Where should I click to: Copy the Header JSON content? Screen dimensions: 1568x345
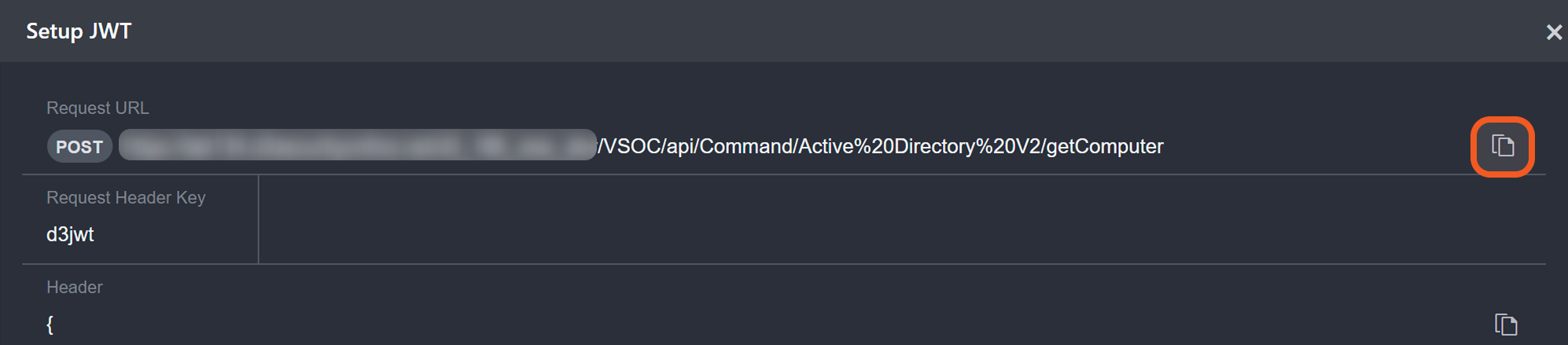tap(1505, 324)
